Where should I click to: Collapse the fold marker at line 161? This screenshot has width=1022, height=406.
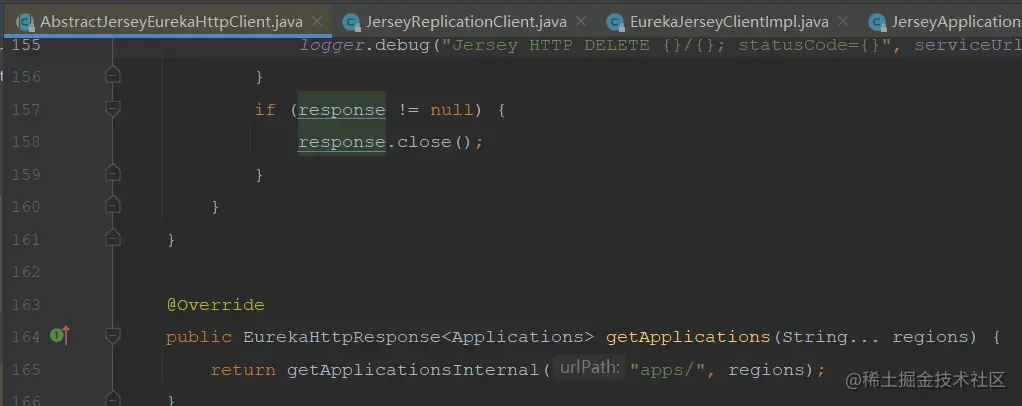point(113,239)
